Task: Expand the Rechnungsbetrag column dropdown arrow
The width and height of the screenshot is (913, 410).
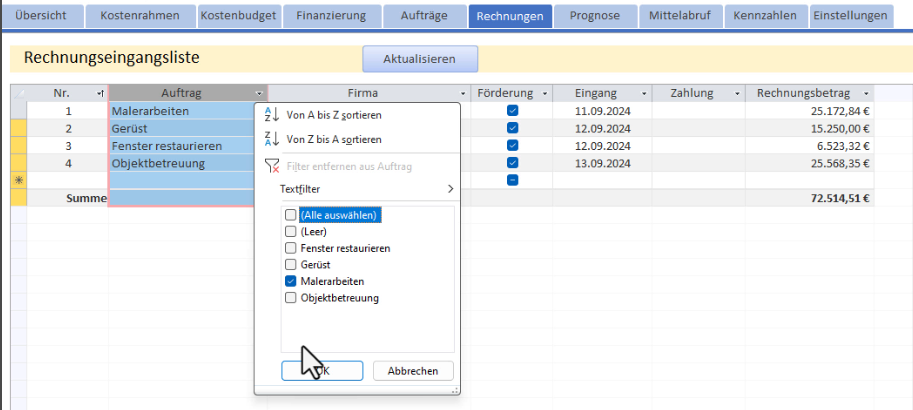Action: (x=865, y=93)
